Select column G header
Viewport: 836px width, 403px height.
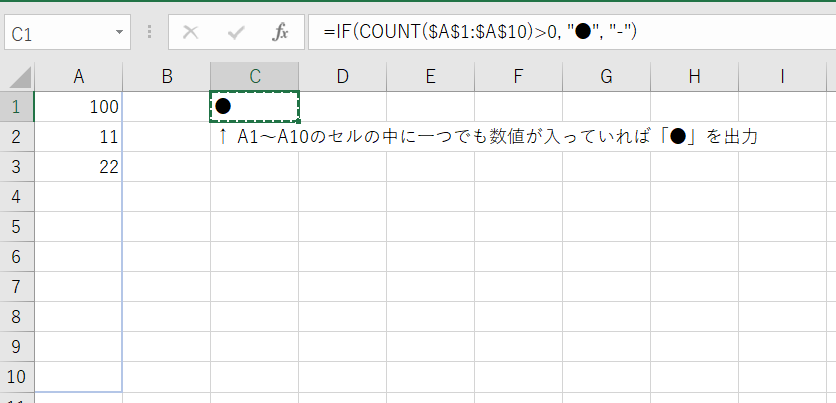tap(606, 77)
